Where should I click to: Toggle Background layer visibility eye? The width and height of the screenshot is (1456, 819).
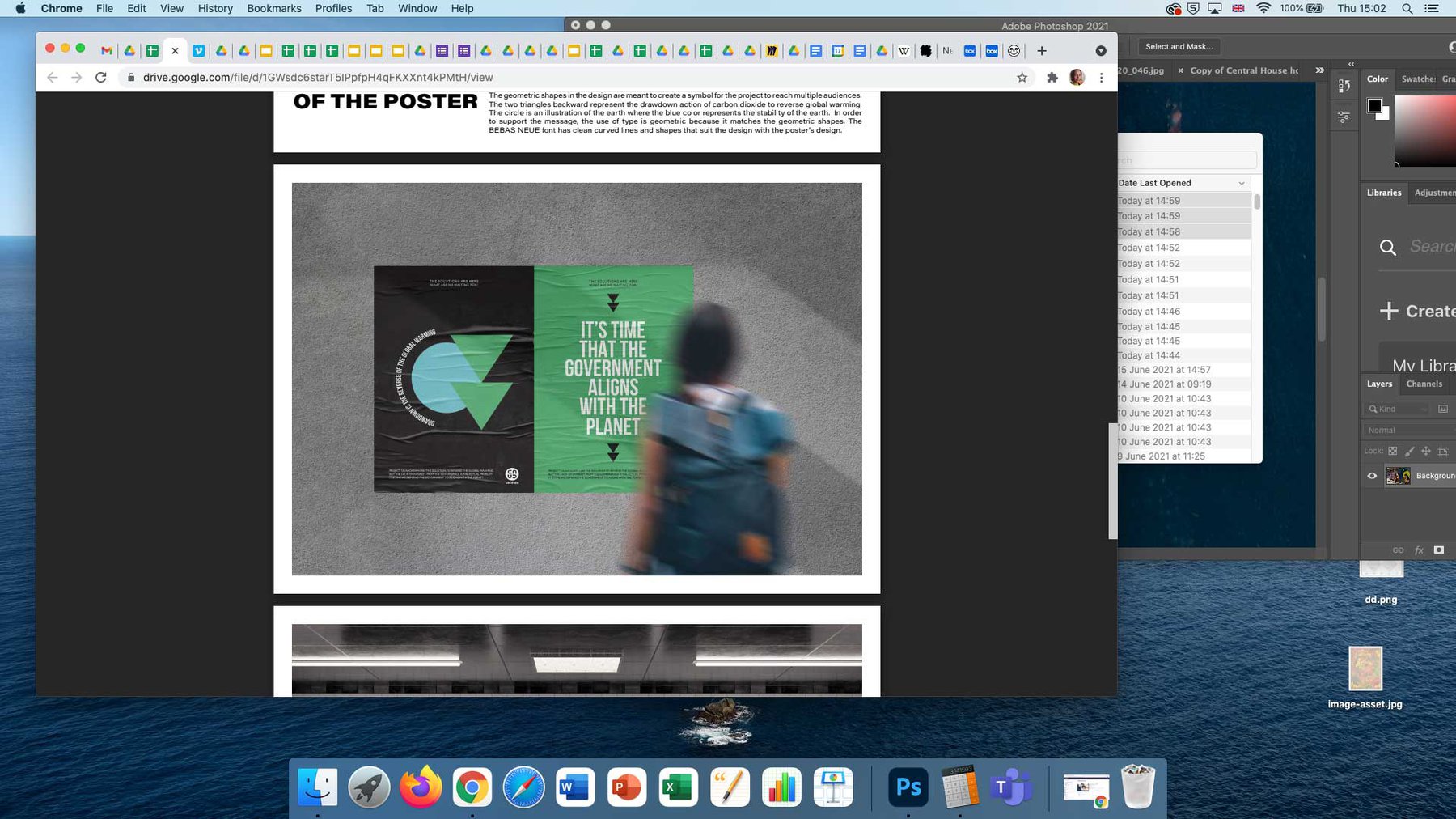pos(1372,476)
